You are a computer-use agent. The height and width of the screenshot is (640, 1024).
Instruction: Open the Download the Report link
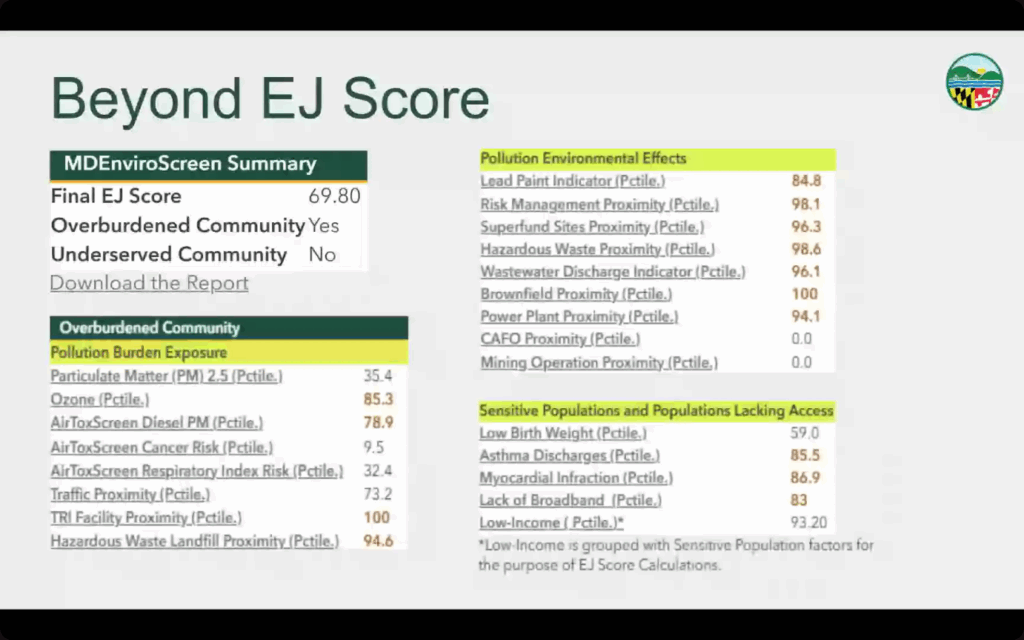point(149,283)
